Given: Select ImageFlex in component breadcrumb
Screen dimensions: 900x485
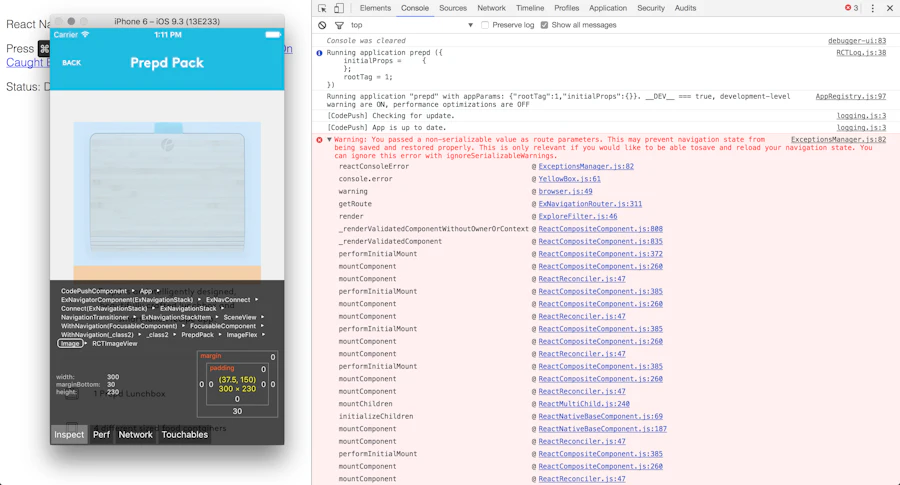Looking at the screenshot, I should [242, 335].
